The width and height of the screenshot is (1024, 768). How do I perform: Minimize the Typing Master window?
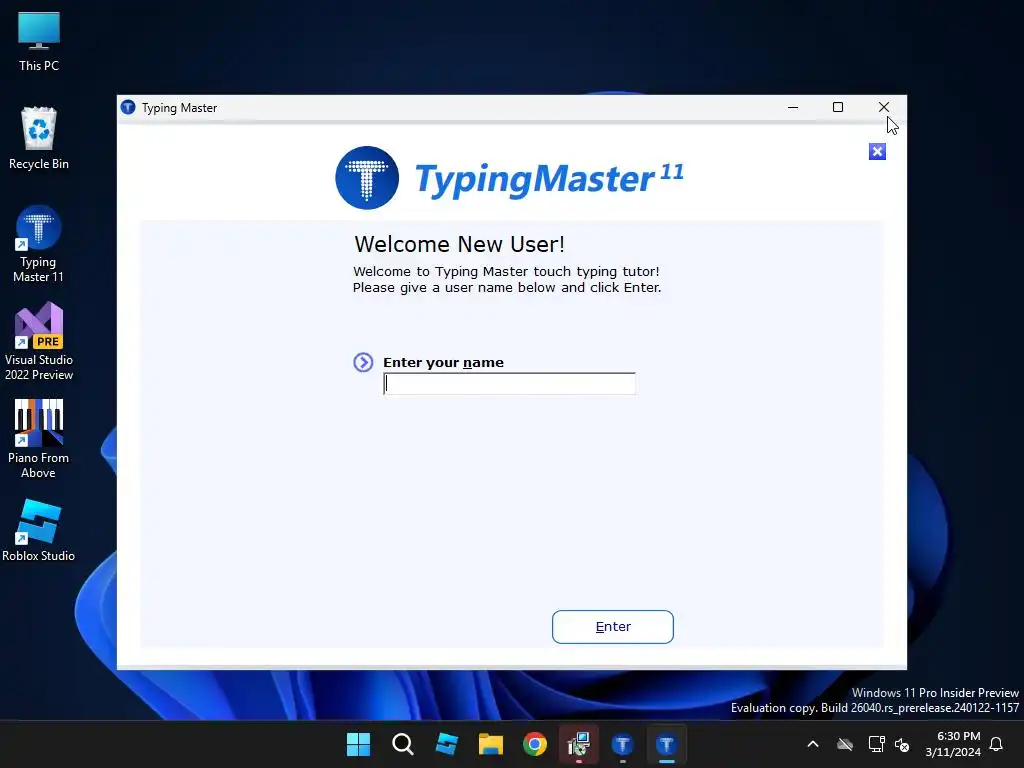point(793,108)
